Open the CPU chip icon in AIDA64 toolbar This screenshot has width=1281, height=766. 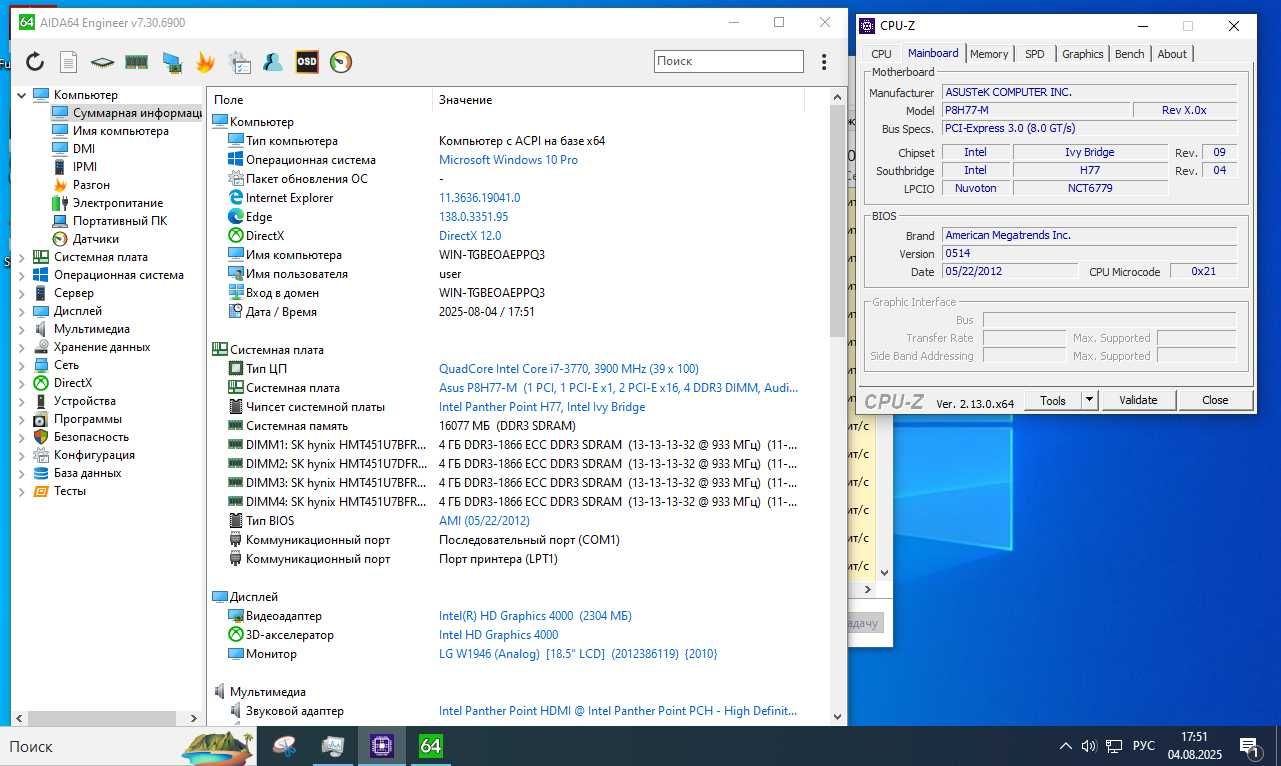pyautogui.click(x=102, y=62)
